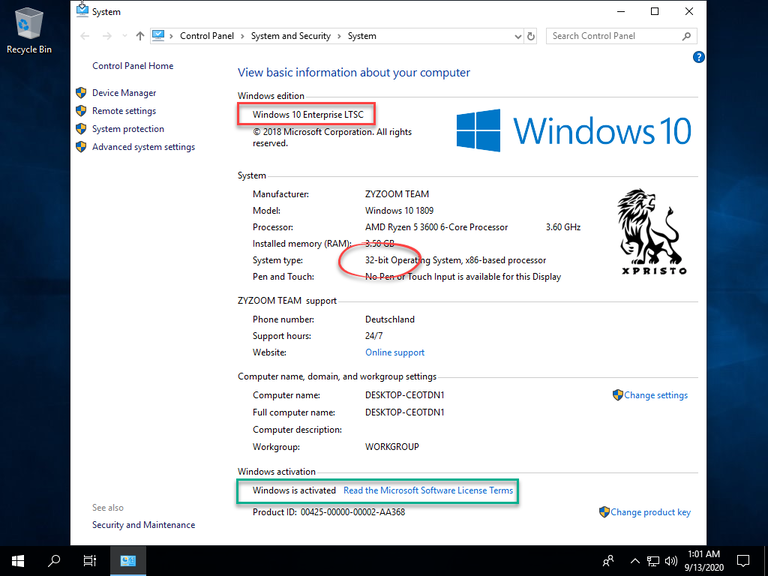Select System and Security breadcrumb
The width and height of the screenshot is (768, 576).
[290, 36]
